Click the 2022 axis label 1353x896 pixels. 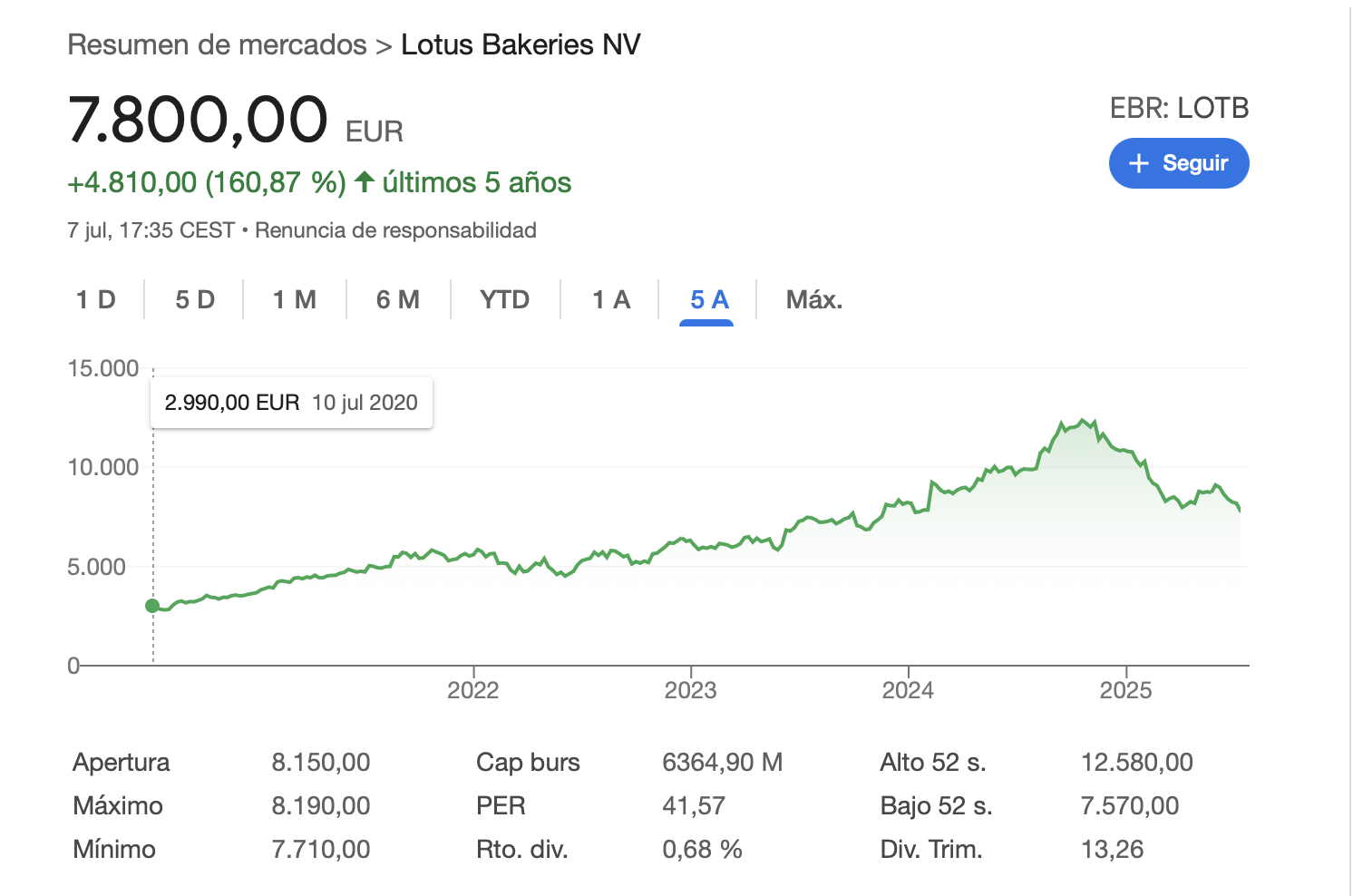[x=472, y=690]
